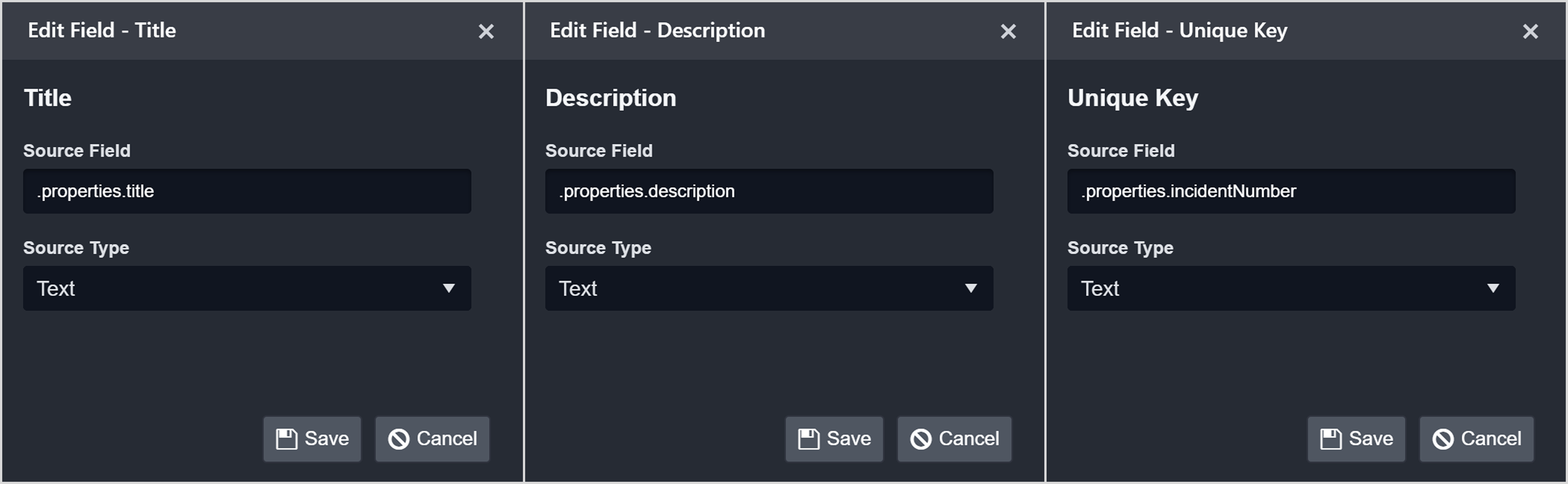
Task: Close the Edit Field - Title dialog
Action: (x=486, y=31)
